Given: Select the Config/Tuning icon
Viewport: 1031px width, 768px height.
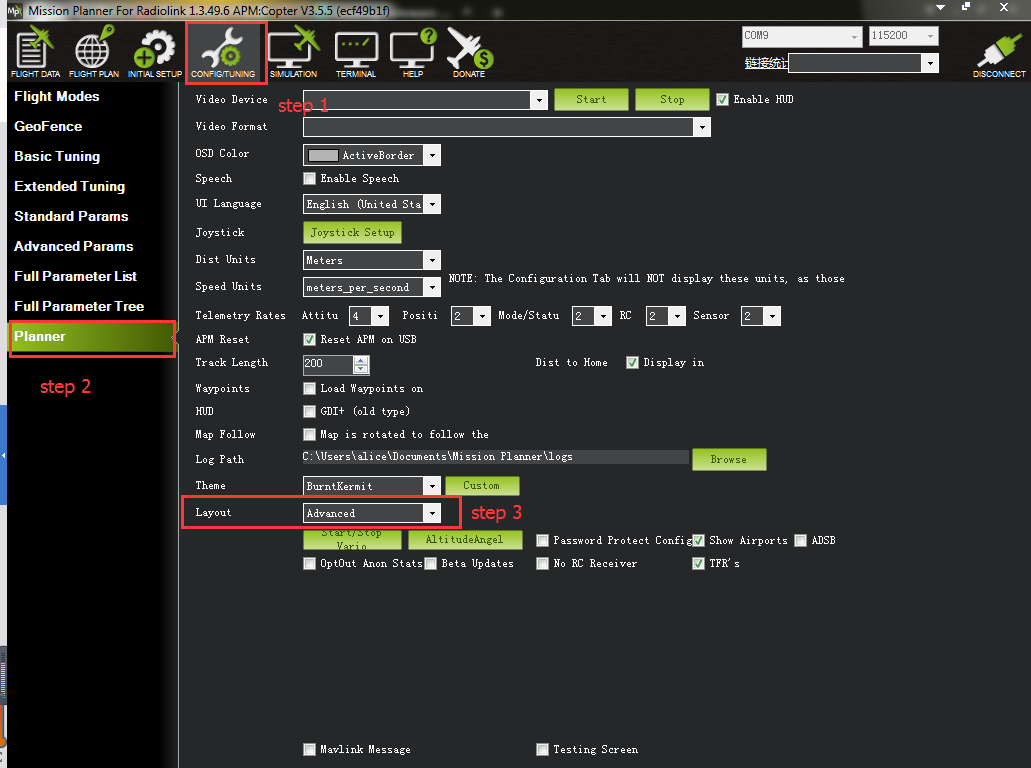Looking at the screenshot, I should pyautogui.click(x=224, y=52).
